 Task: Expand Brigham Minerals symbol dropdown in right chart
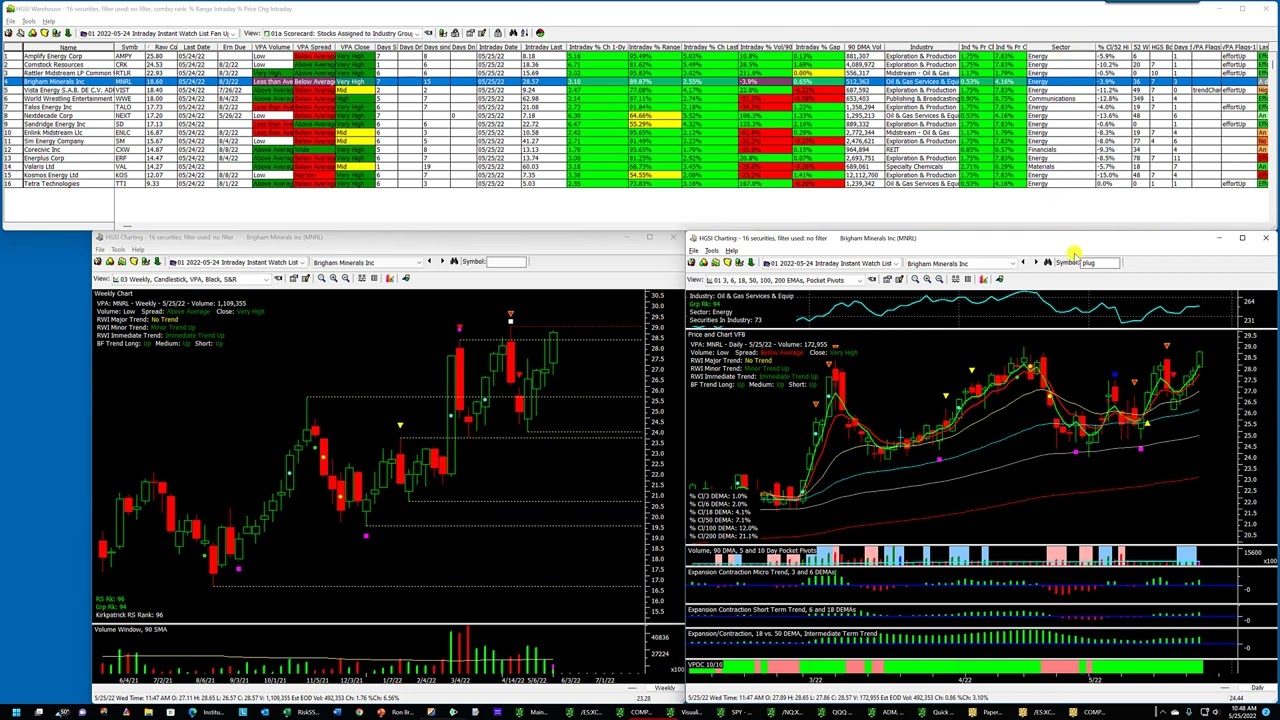(x=1013, y=263)
